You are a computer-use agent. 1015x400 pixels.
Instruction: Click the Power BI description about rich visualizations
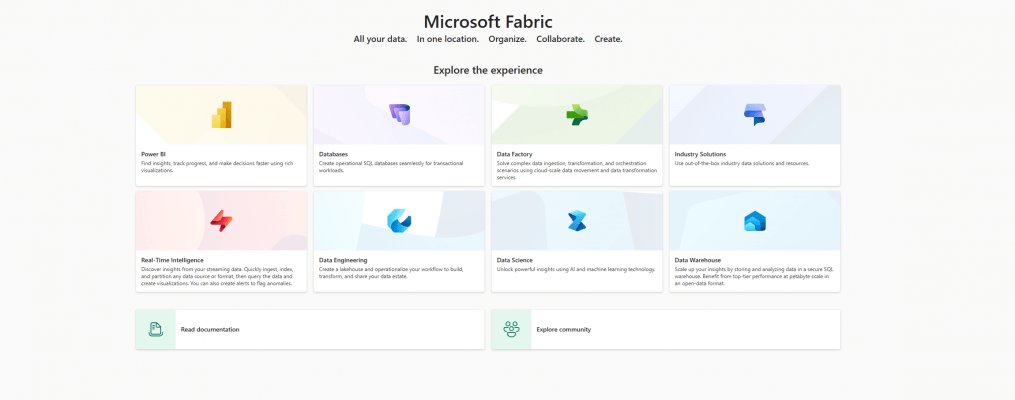coord(217,167)
